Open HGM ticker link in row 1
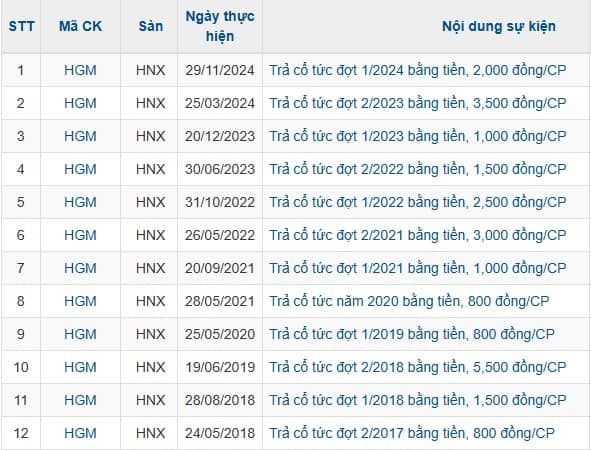This screenshot has width=591, height=450. [x=80, y=70]
